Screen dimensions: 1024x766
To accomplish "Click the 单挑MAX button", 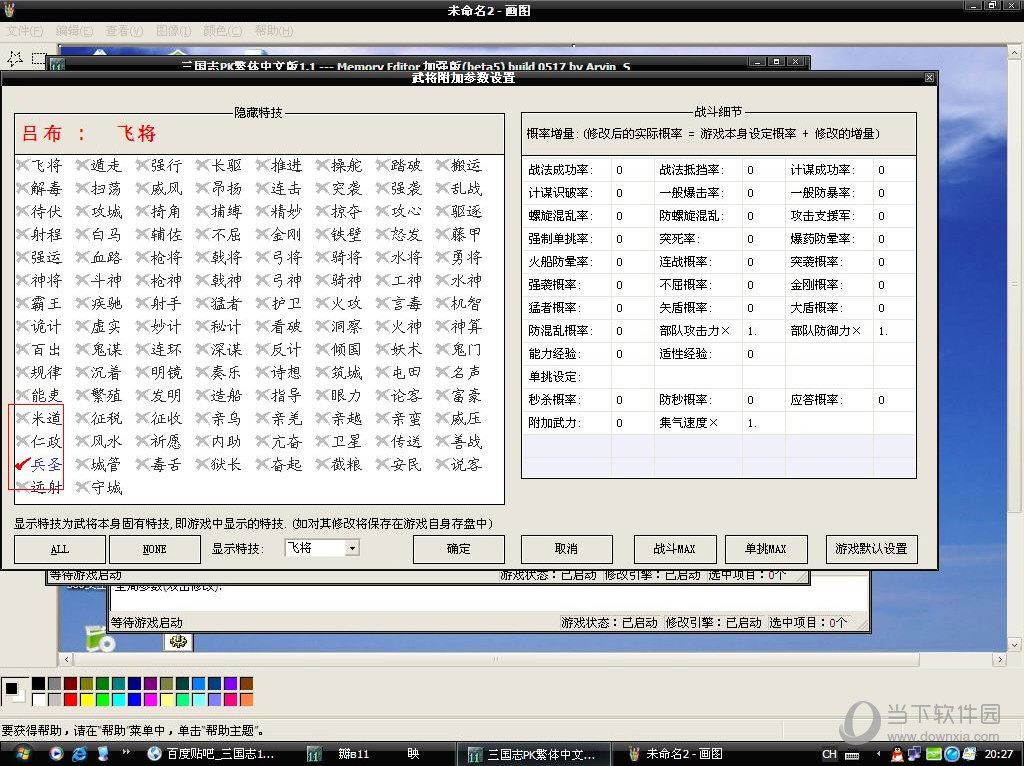I will coord(766,549).
